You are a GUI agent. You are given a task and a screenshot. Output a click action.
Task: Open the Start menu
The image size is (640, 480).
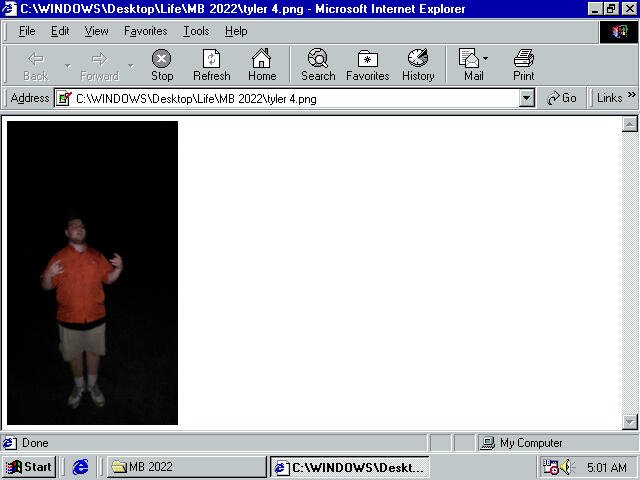[x=29, y=467]
